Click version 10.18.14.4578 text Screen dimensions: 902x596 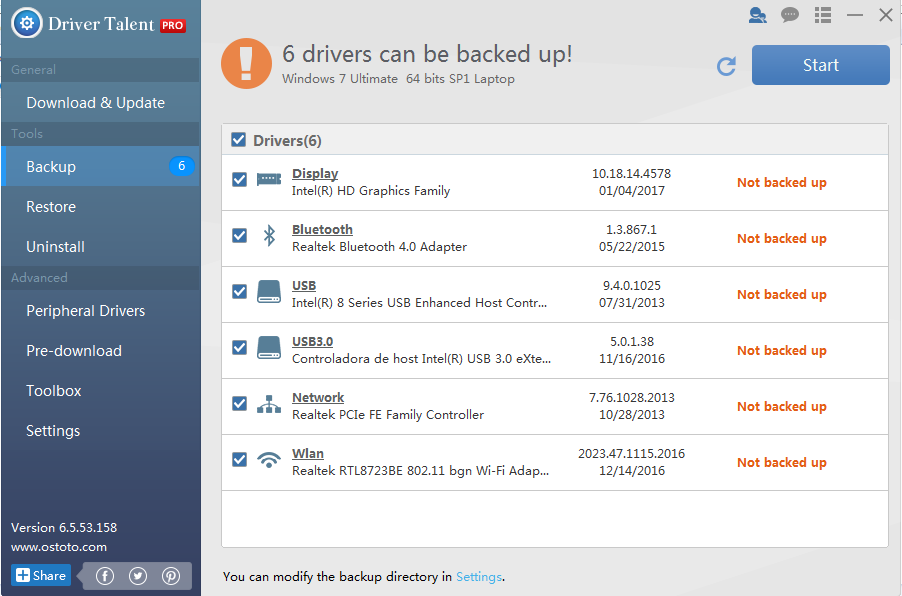coord(632,173)
